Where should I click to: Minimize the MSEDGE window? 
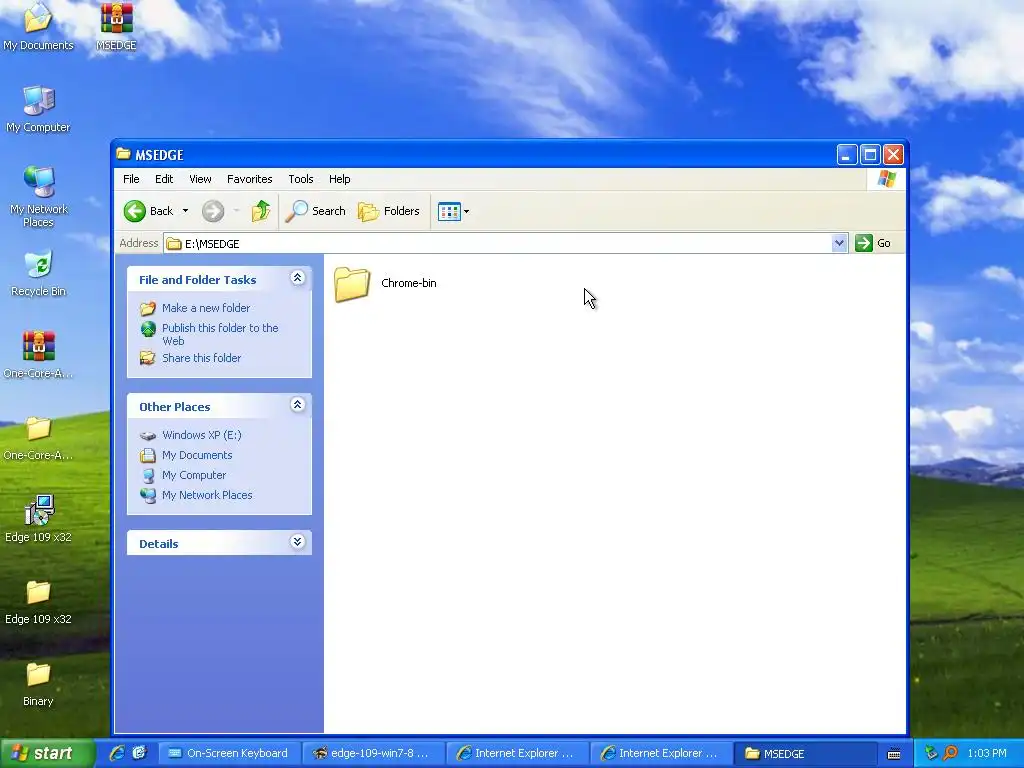coord(846,155)
